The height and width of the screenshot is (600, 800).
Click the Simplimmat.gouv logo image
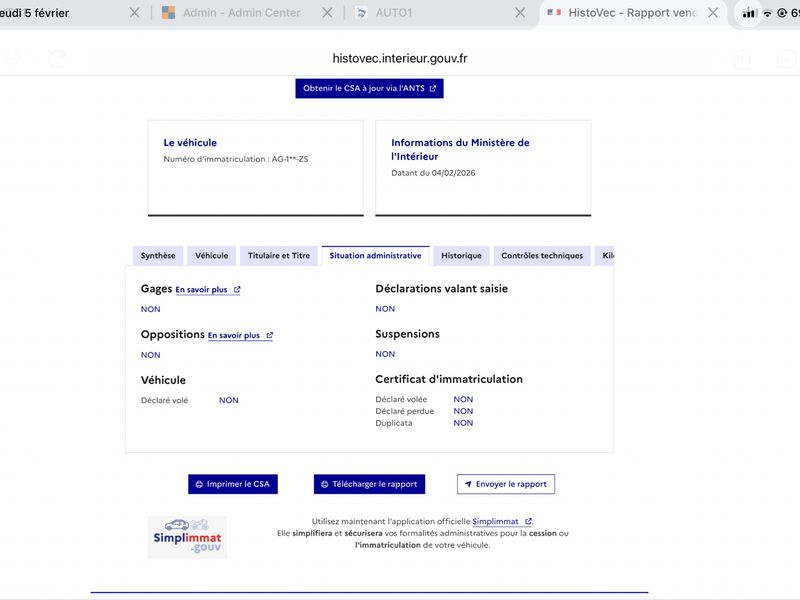tap(187, 537)
